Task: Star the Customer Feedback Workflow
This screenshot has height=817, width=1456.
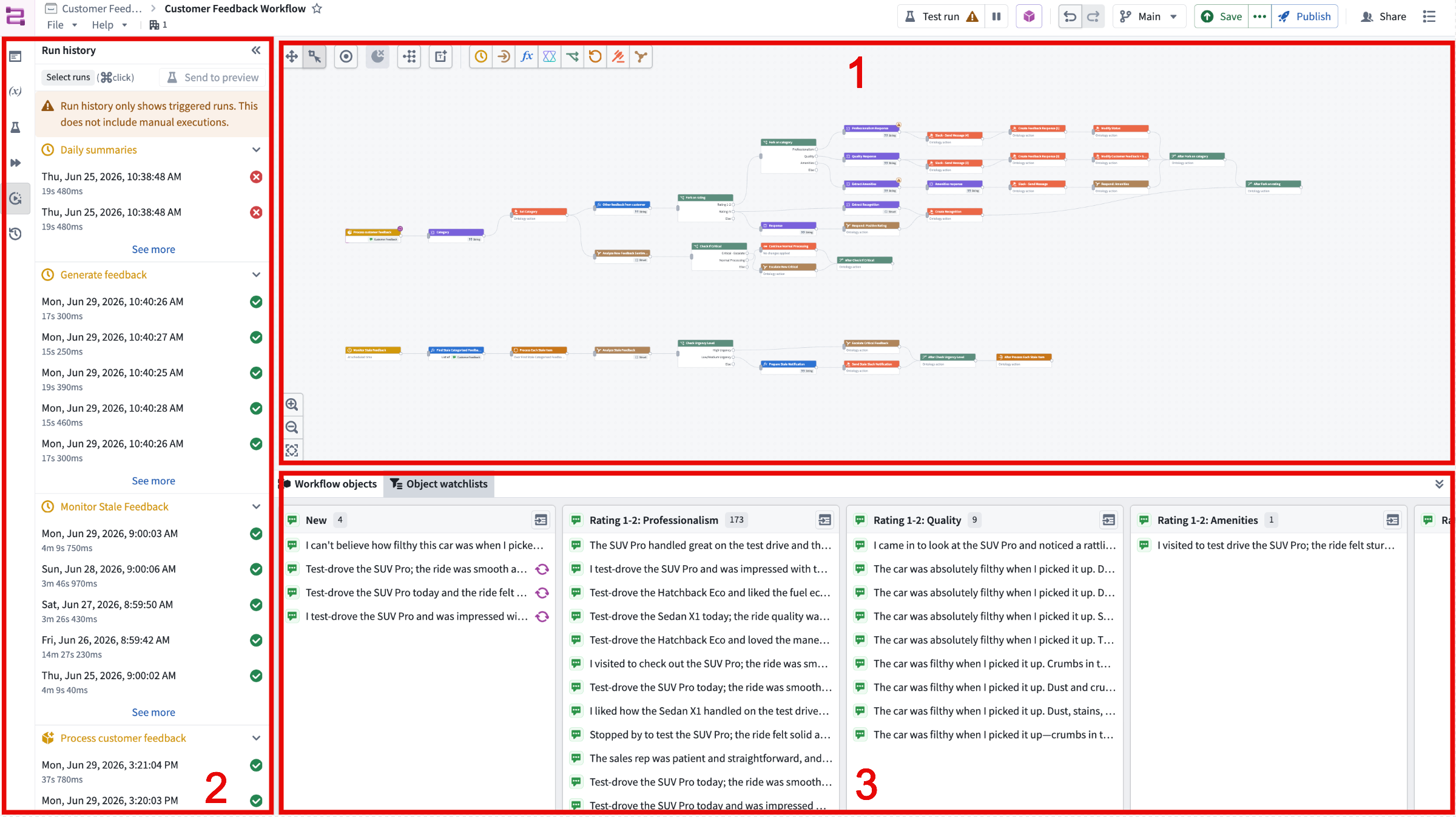Action: (x=317, y=8)
